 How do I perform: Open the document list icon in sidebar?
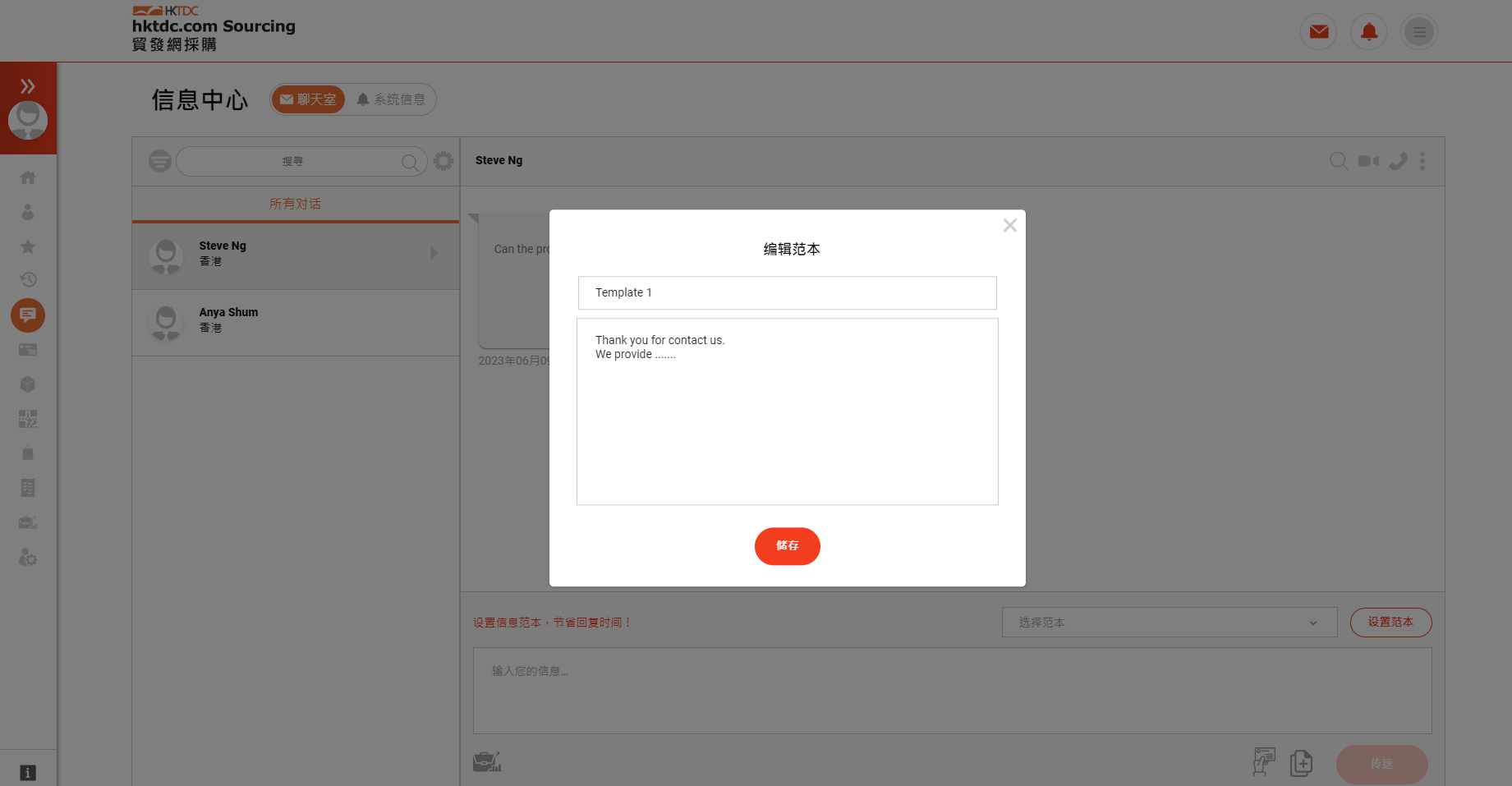pos(28,488)
